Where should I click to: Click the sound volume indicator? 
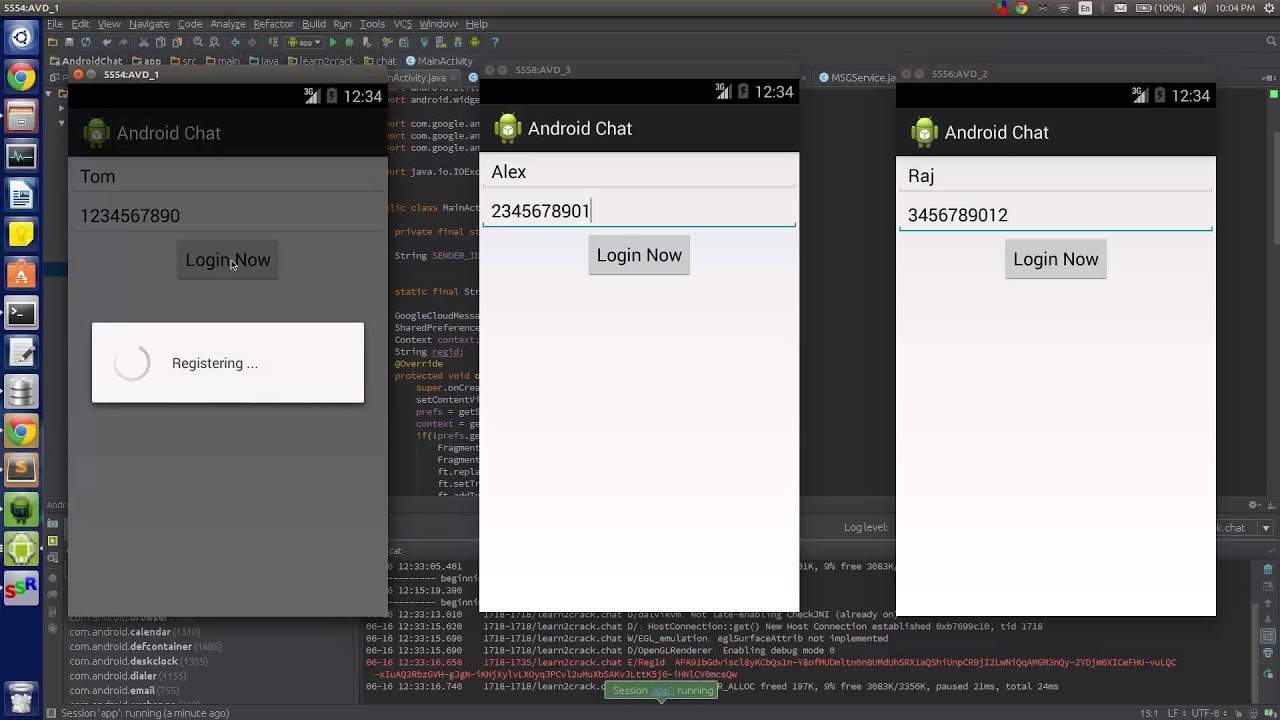point(1199,9)
